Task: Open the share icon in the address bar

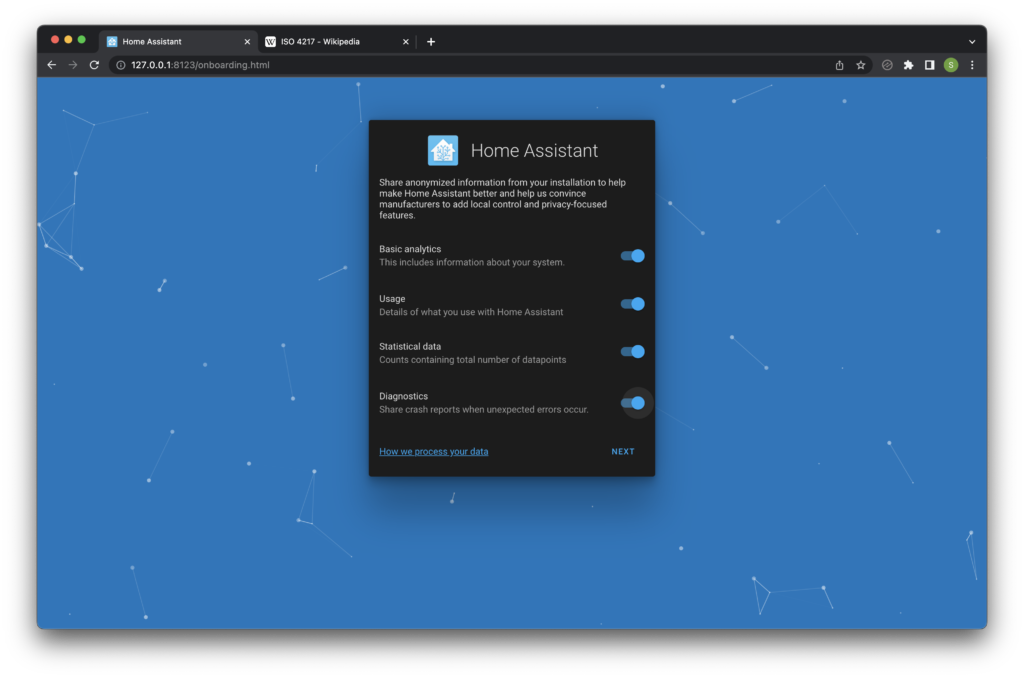Action: click(839, 65)
